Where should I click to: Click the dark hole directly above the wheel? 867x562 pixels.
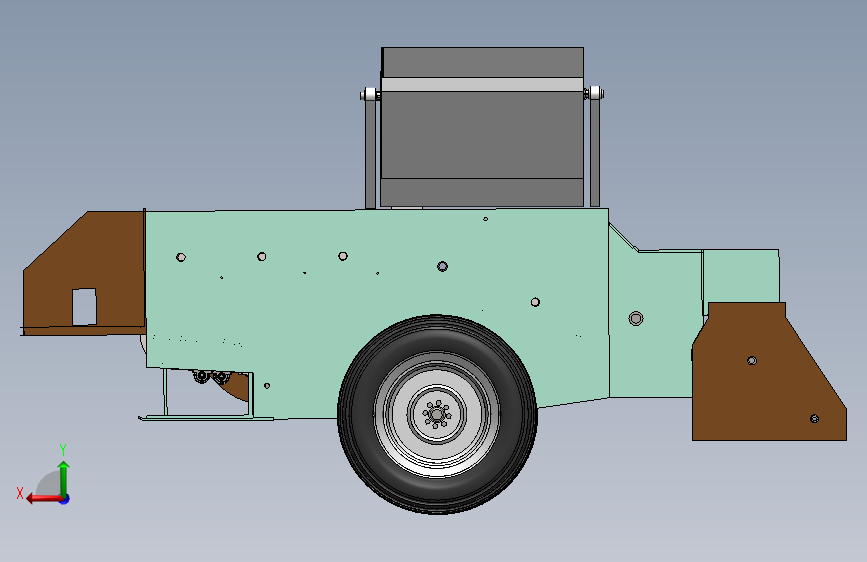(442, 267)
